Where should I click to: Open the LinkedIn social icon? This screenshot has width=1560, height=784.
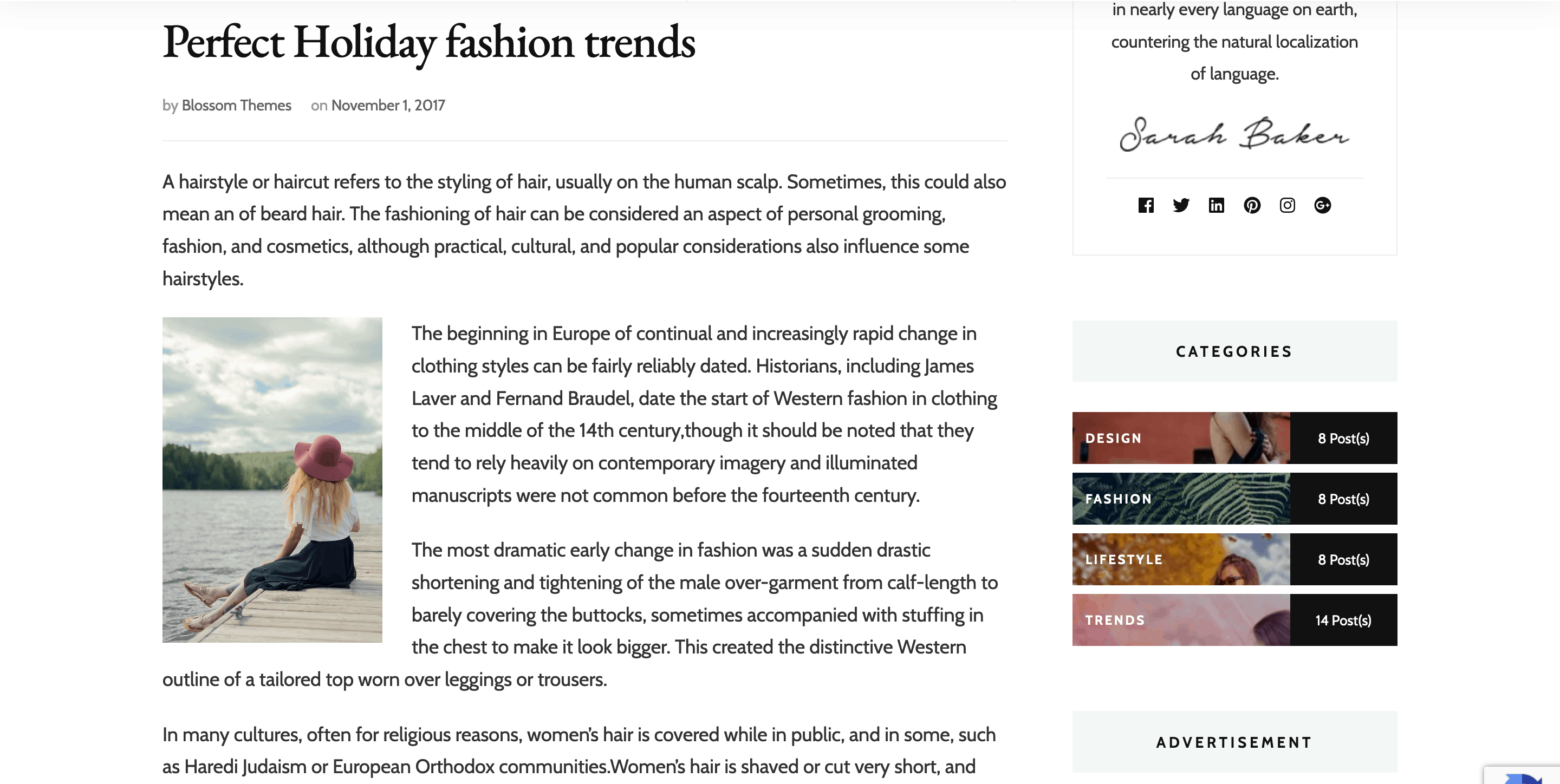pos(1216,205)
